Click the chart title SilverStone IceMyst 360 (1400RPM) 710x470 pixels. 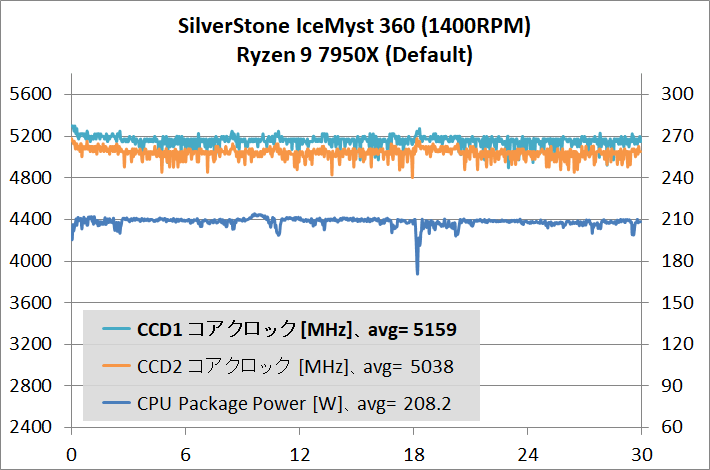[354, 26]
